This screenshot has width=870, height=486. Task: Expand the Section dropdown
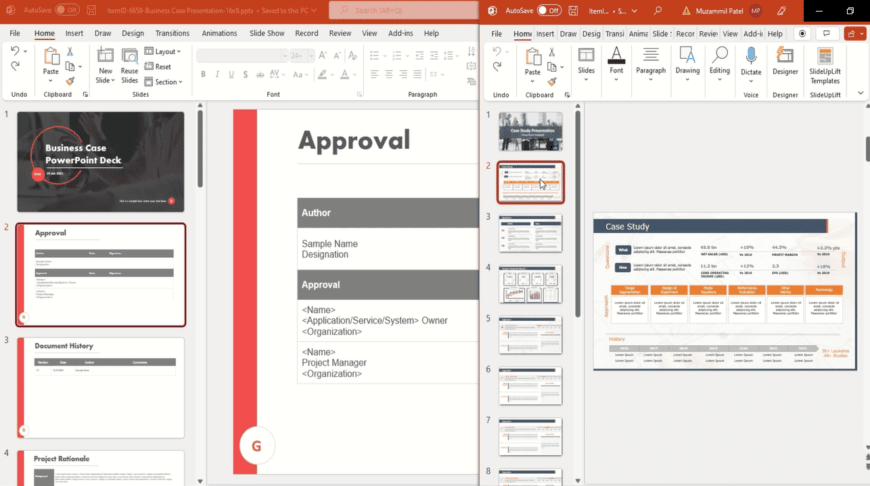click(x=164, y=81)
